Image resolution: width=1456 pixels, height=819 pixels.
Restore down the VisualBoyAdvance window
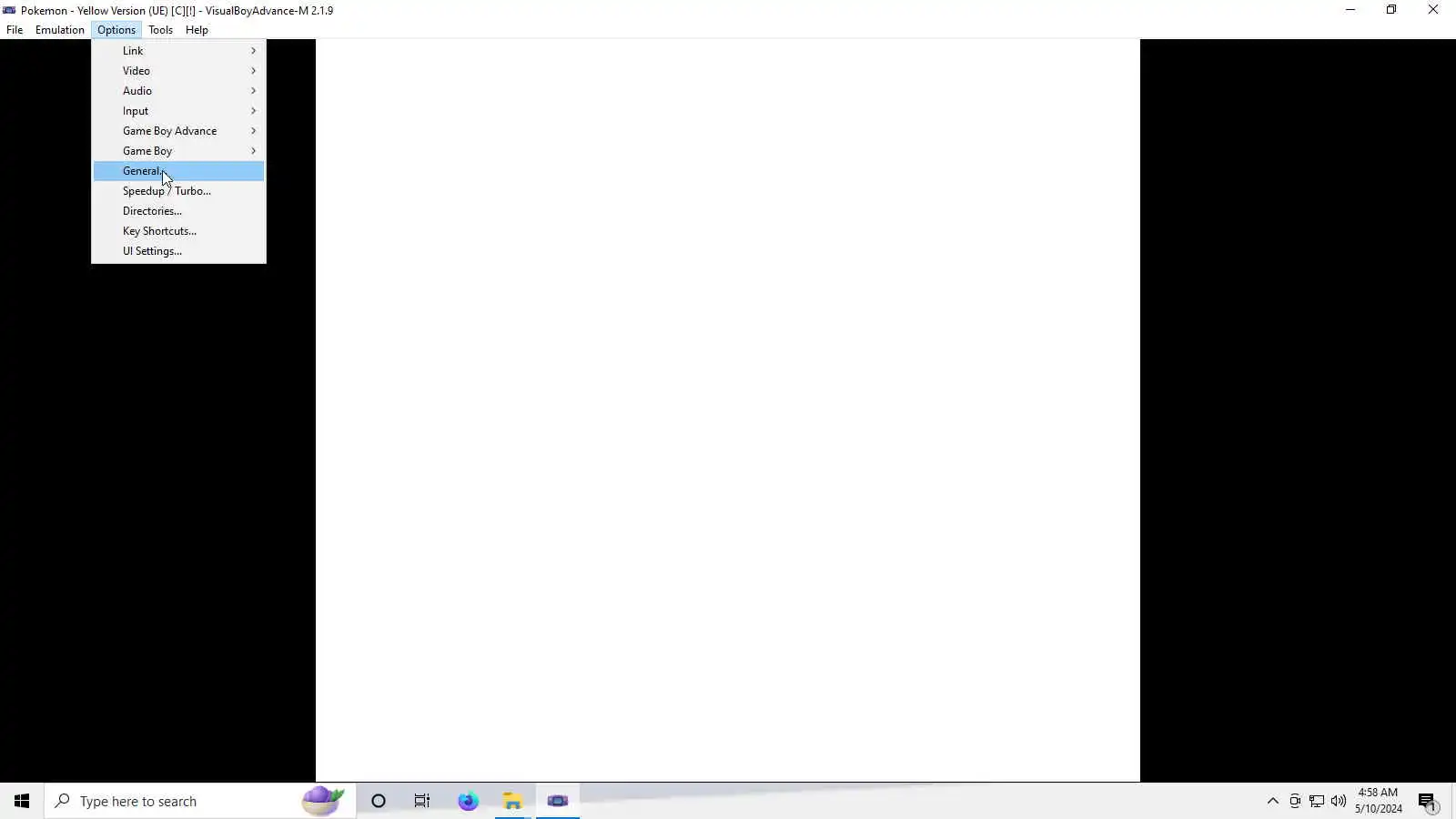(1391, 10)
